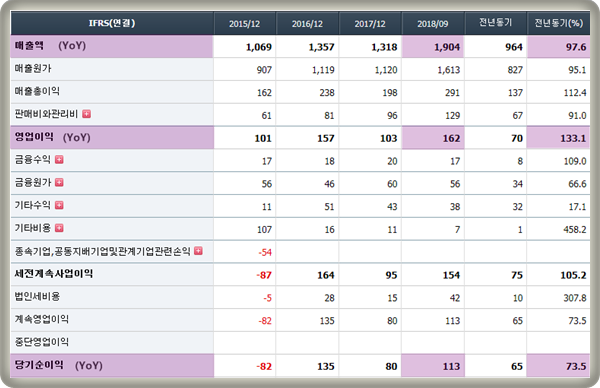Select the 세전계속사업이익 row label
The height and width of the screenshot is (388, 600).
click(x=54, y=274)
